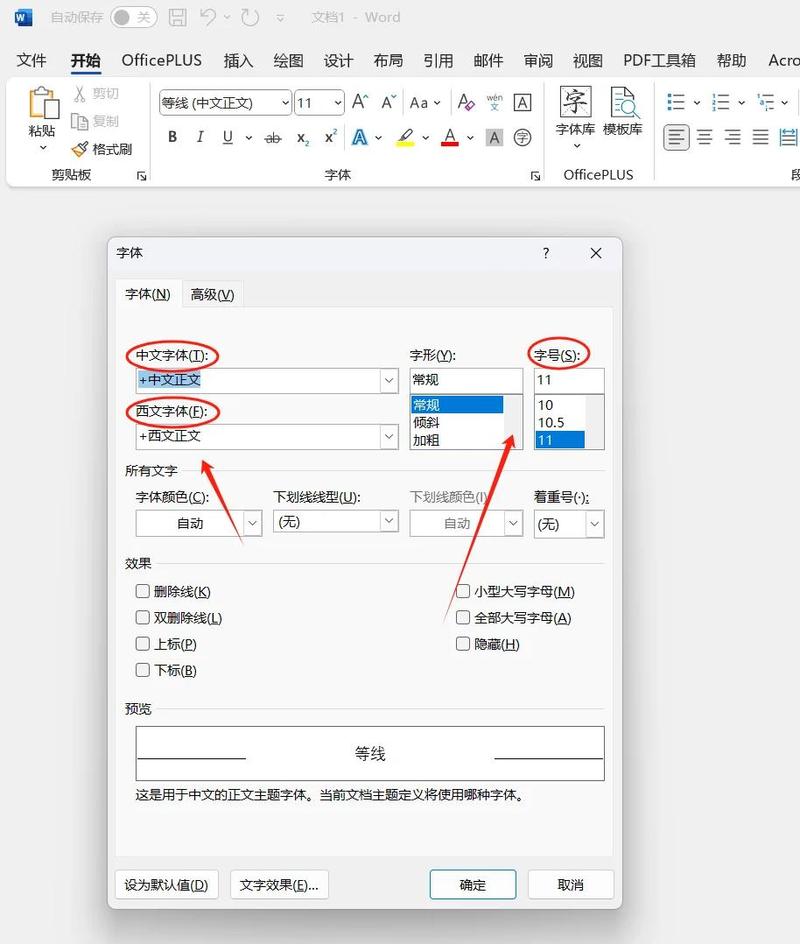Toggle Italic formatting in ribbon
This screenshot has width=800, height=944.
(x=200, y=137)
